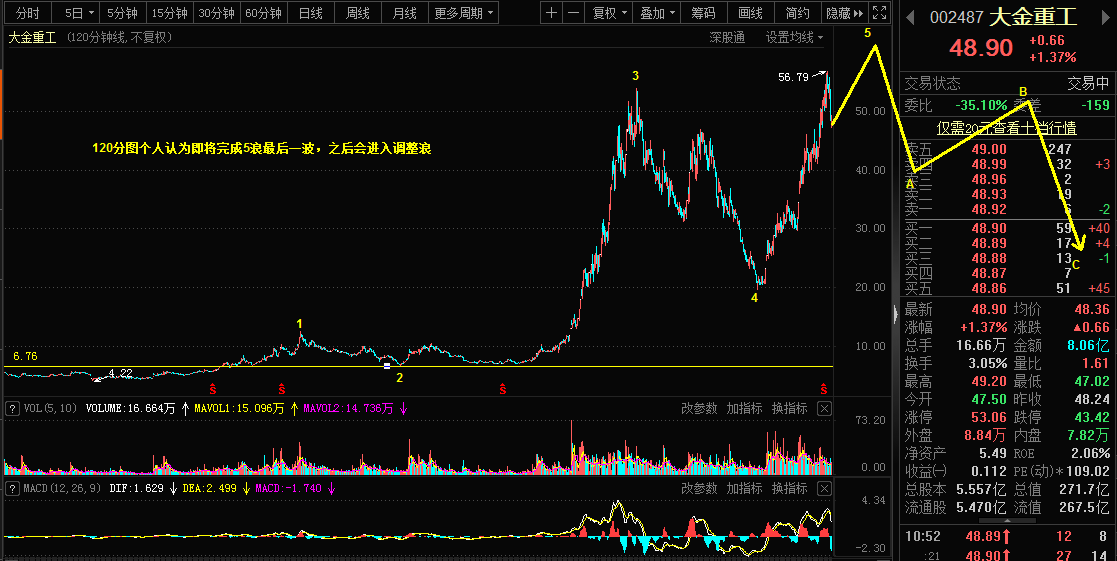Click current price 48.90 in header
The image size is (1117, 561).
981,48
